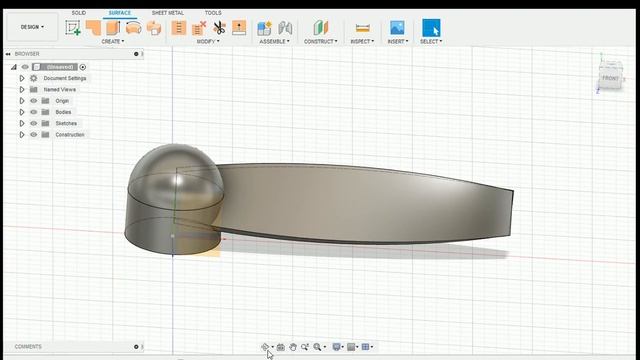
Task: Select the last Modify group icon
Action: pos(239,28)
